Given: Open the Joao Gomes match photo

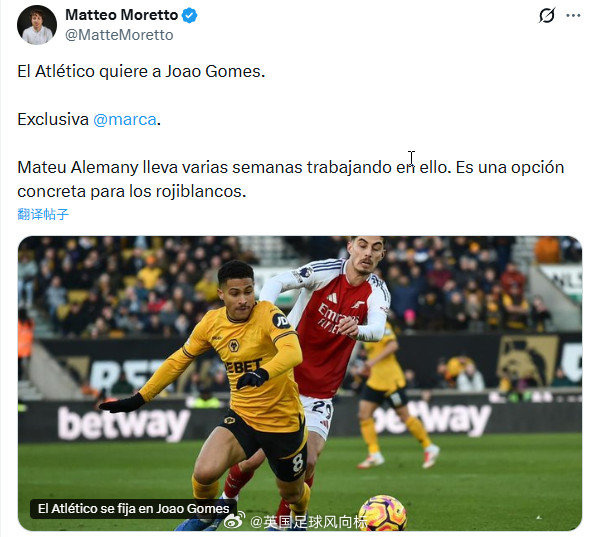Looking at the screenshot, I should 300,383.
